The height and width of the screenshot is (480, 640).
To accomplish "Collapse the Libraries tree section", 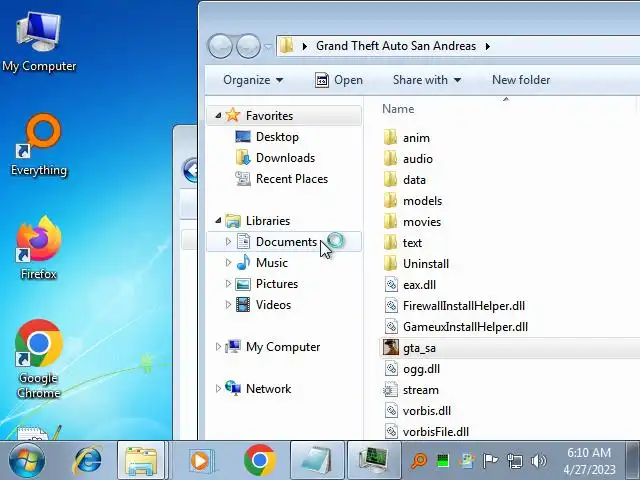I will [x=218, y=221].
